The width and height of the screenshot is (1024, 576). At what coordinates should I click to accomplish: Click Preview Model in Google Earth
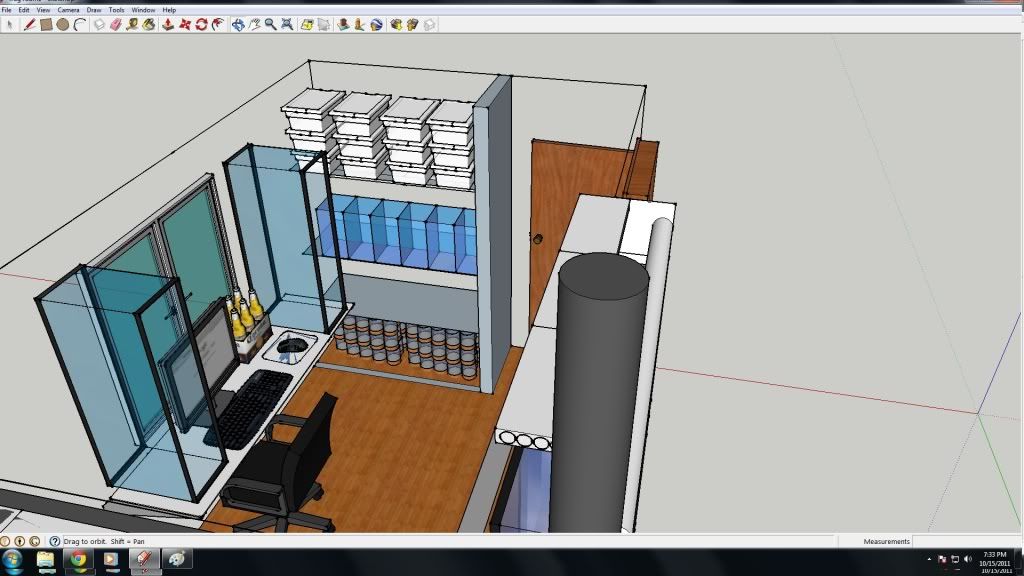click(x=377, y=25)
